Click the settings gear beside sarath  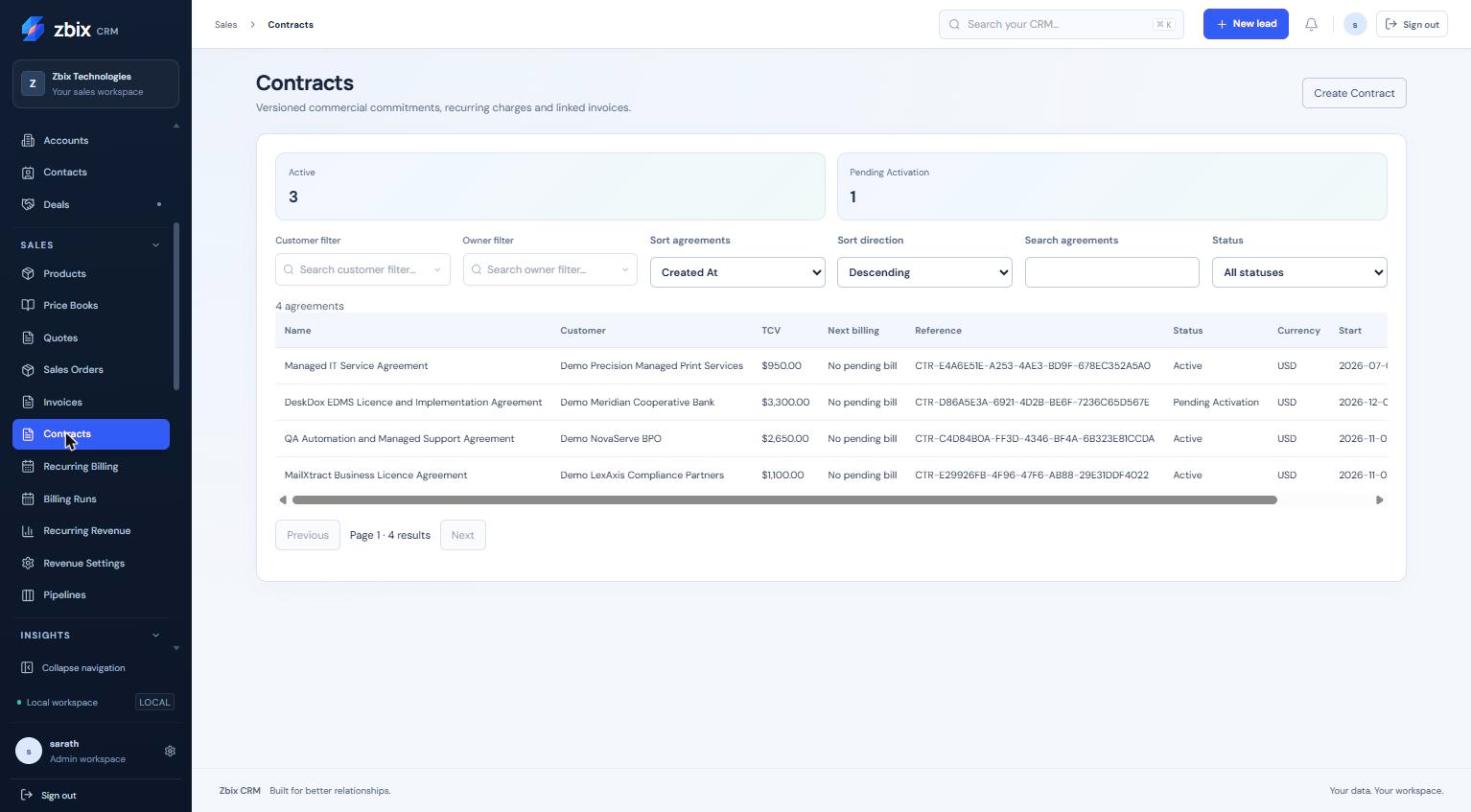pyautogui.click(x=170, y=751)
